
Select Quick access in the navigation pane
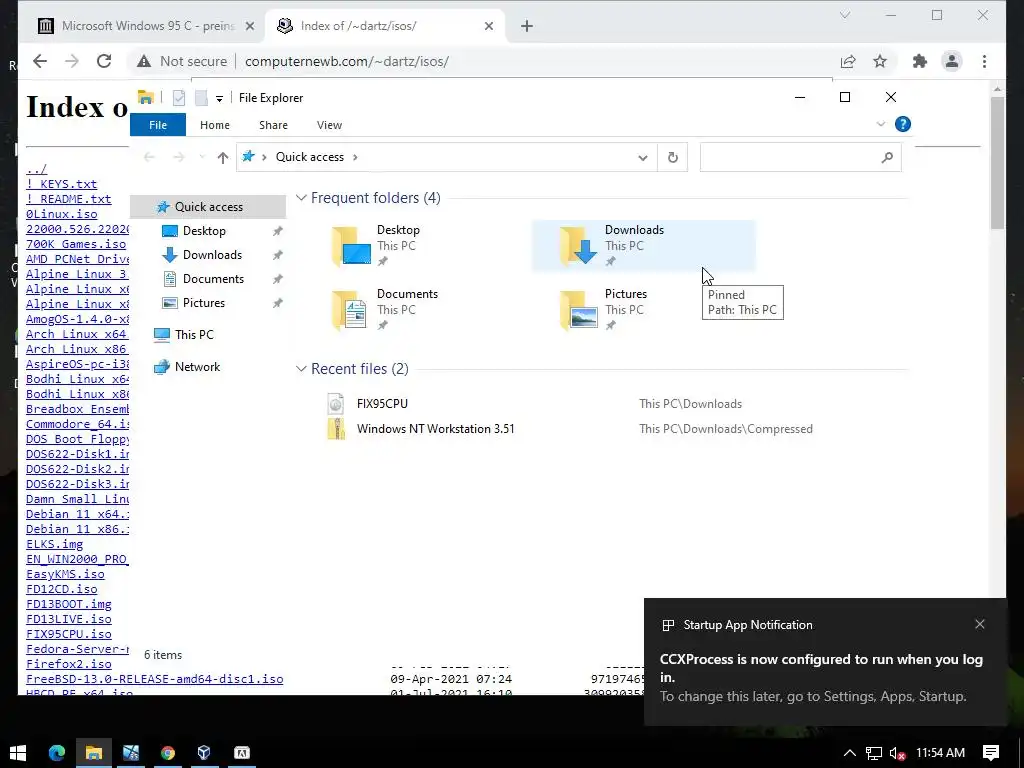pyautogui.click(x=208, y=207)
